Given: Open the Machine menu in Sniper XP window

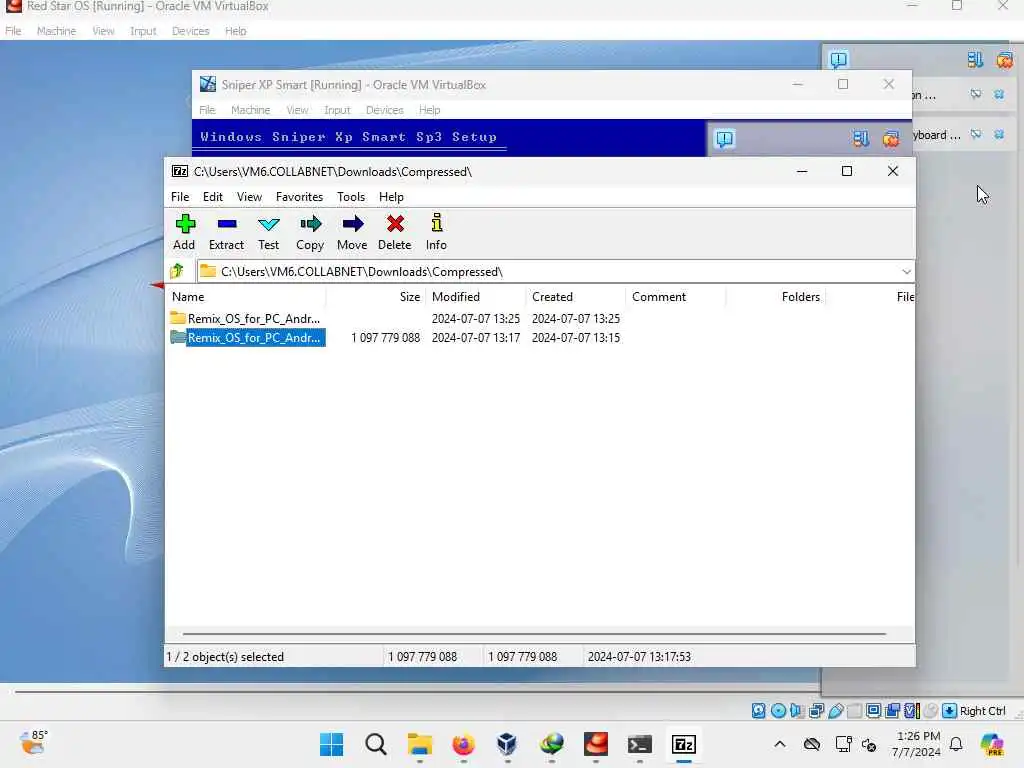Looking at the screenshot, I should (x=250, y=110).
